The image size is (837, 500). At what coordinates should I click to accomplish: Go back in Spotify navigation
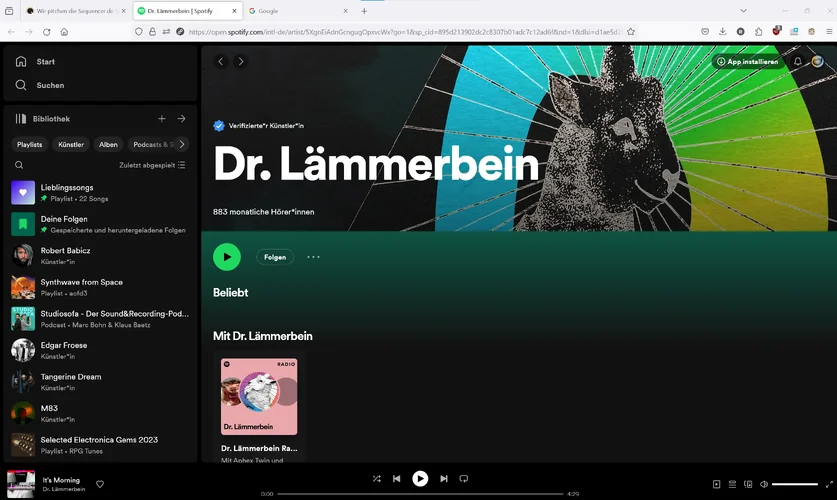[221, 61]
